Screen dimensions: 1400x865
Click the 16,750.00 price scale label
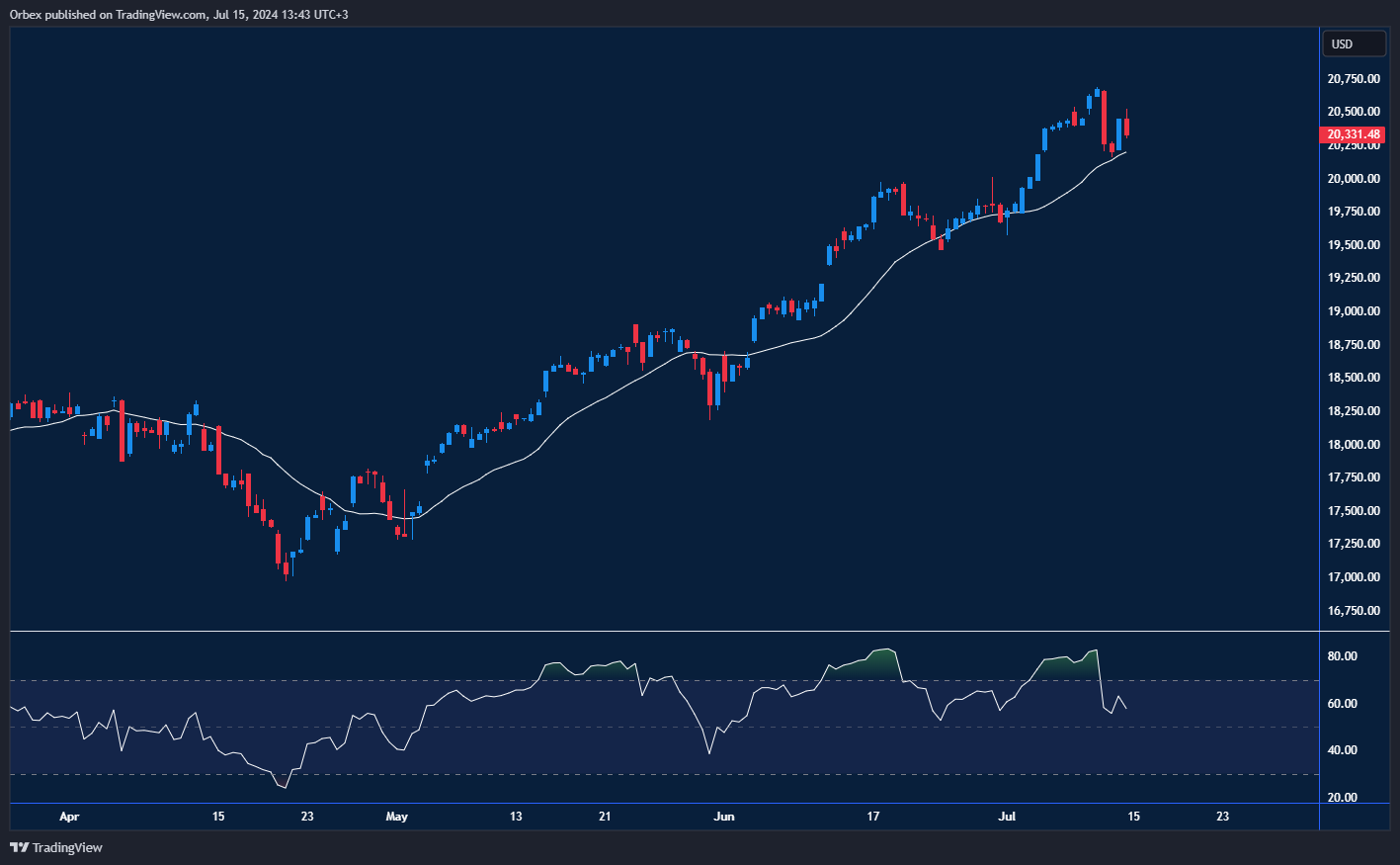1353,611
